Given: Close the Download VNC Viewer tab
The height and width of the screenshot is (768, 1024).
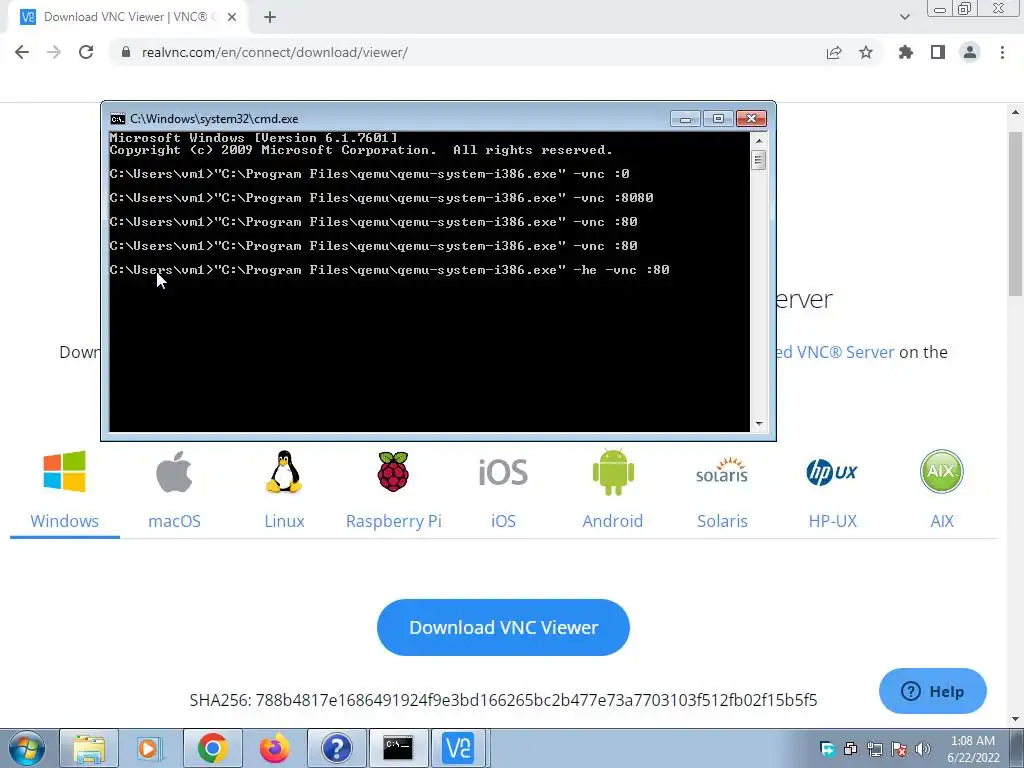Looking at the screenshot, I should [232, 17].
